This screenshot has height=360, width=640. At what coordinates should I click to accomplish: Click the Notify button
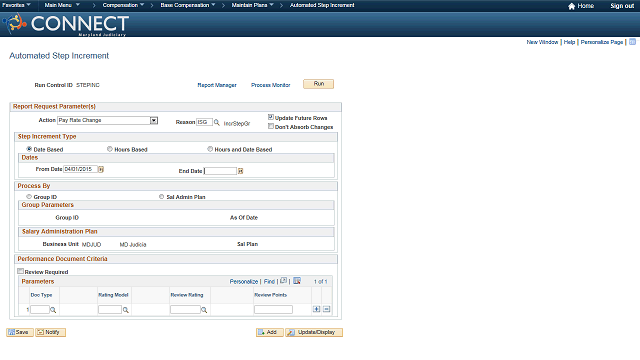point(50,332)
